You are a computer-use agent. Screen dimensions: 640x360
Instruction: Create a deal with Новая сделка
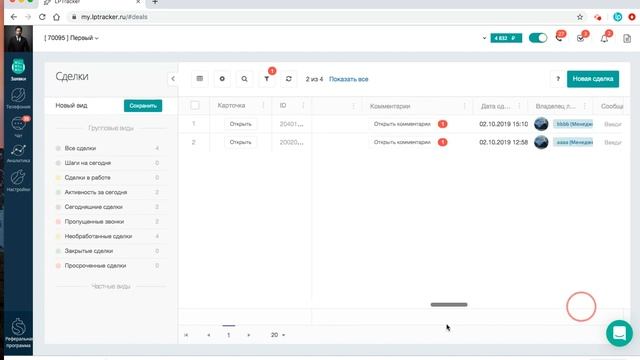pyautogui.click(x=593, y=79)
